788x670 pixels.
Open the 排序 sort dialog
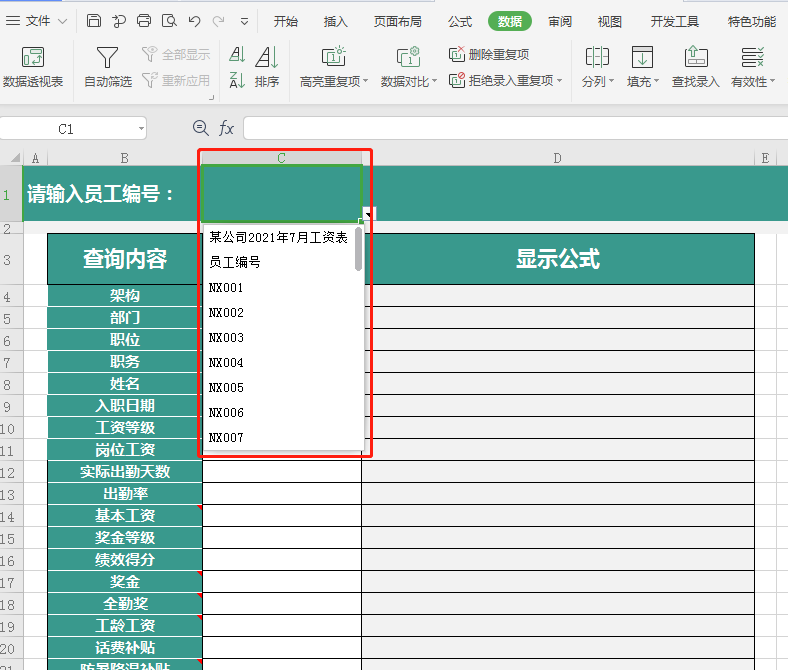(x=266, y=67)
